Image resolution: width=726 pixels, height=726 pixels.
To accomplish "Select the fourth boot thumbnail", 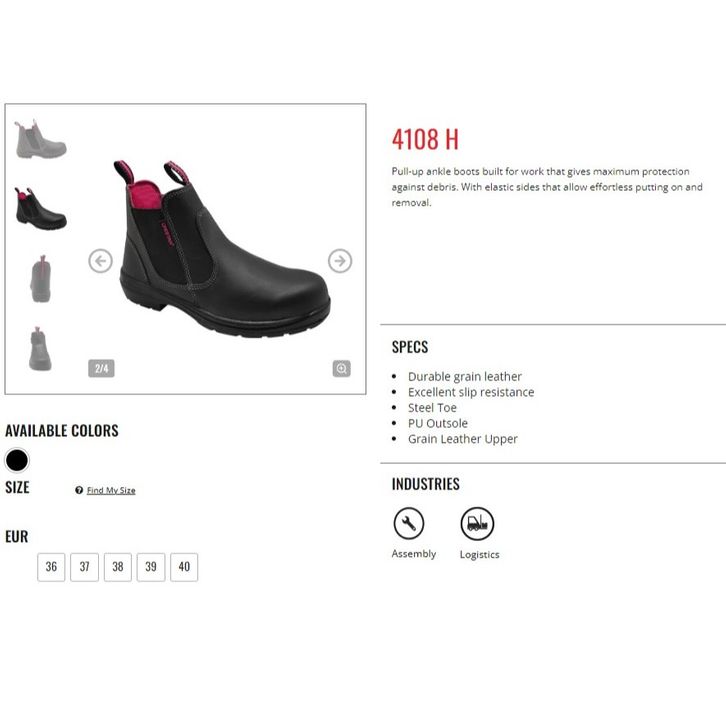I will pyautogui.click(x=40, y=349).
